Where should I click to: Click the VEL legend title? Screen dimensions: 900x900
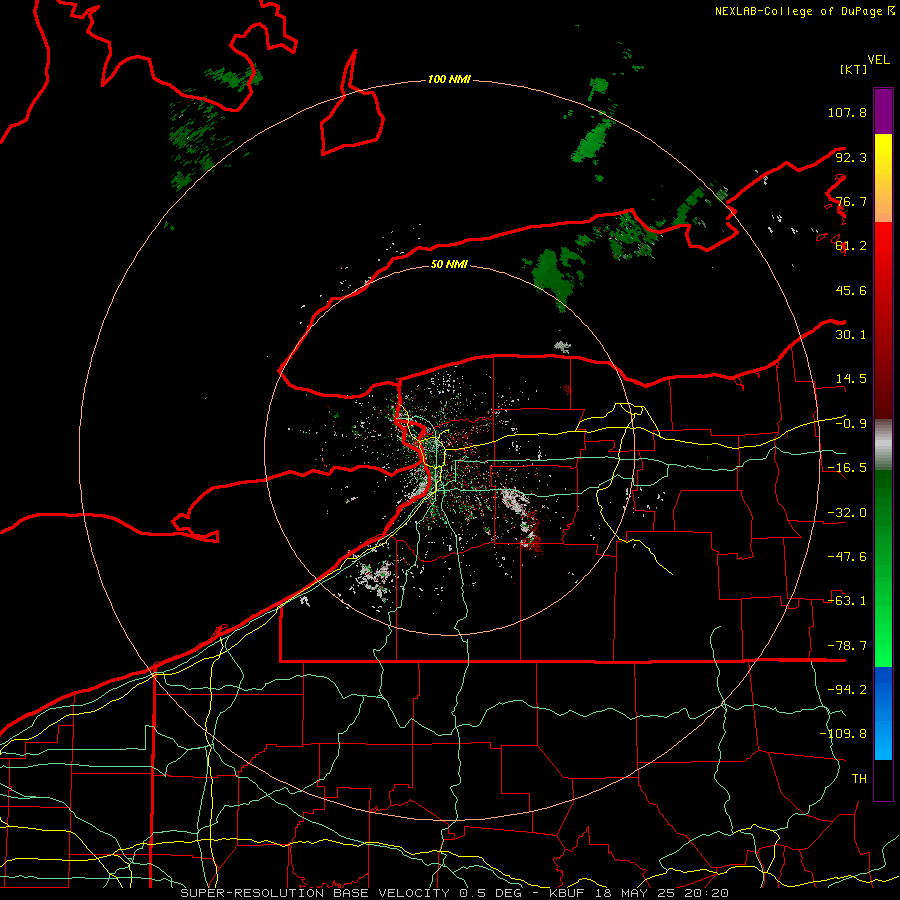click(x=878, y=60)
